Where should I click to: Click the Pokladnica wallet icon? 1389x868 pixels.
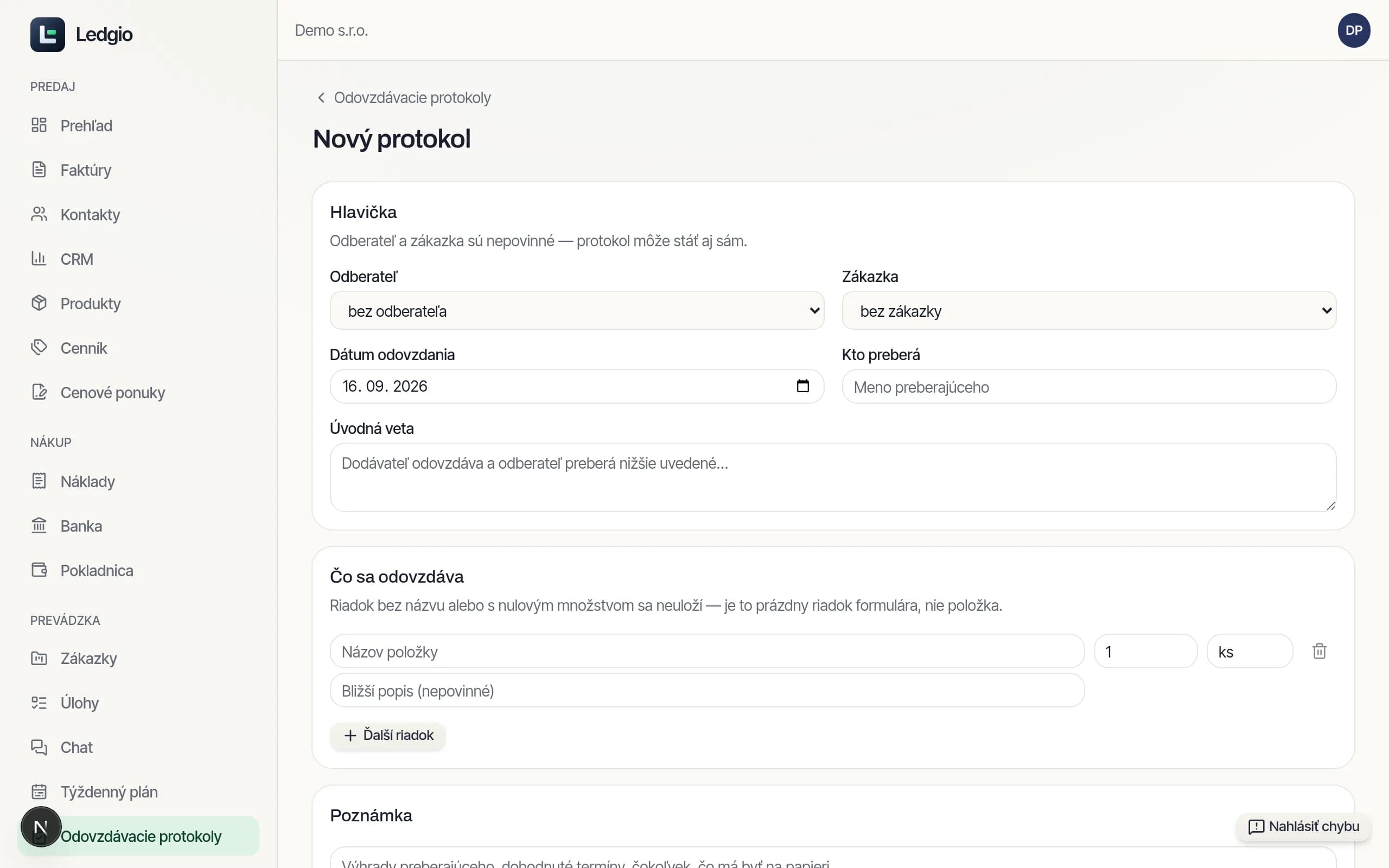[39, 570]
